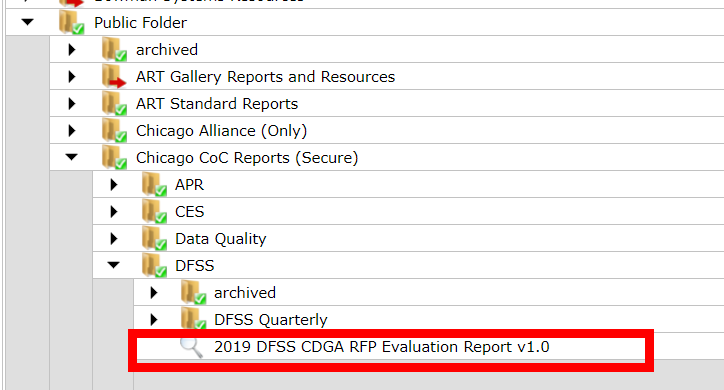Click the Public Folder folder icon
The width and height of the screenshot is (724, 390).
click(x=71, y=22)
